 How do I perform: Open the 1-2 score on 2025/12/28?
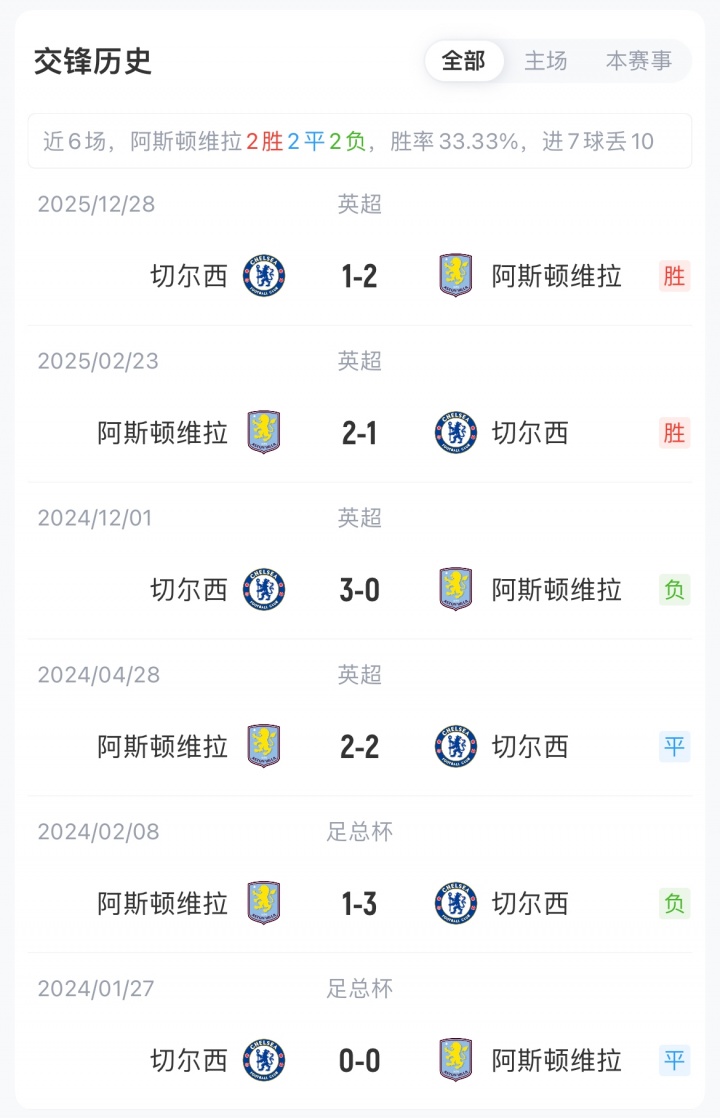360,276
